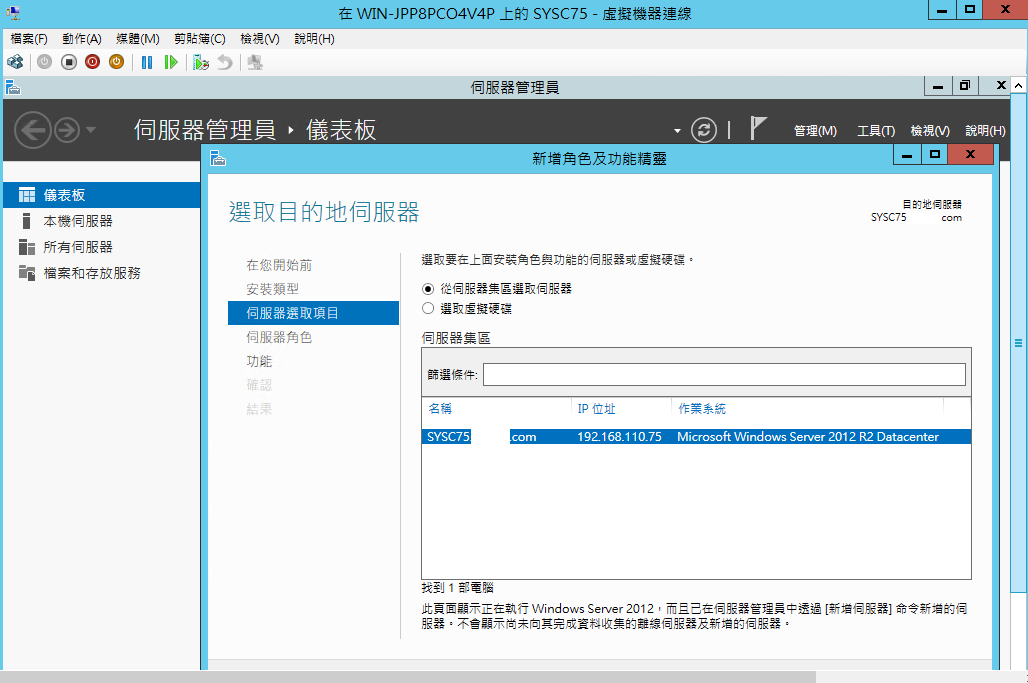The width and height of the screenshot is (1028, 683).
Task: Open the 檢視(V) menu in Server Manager
Action: point(930,131)
